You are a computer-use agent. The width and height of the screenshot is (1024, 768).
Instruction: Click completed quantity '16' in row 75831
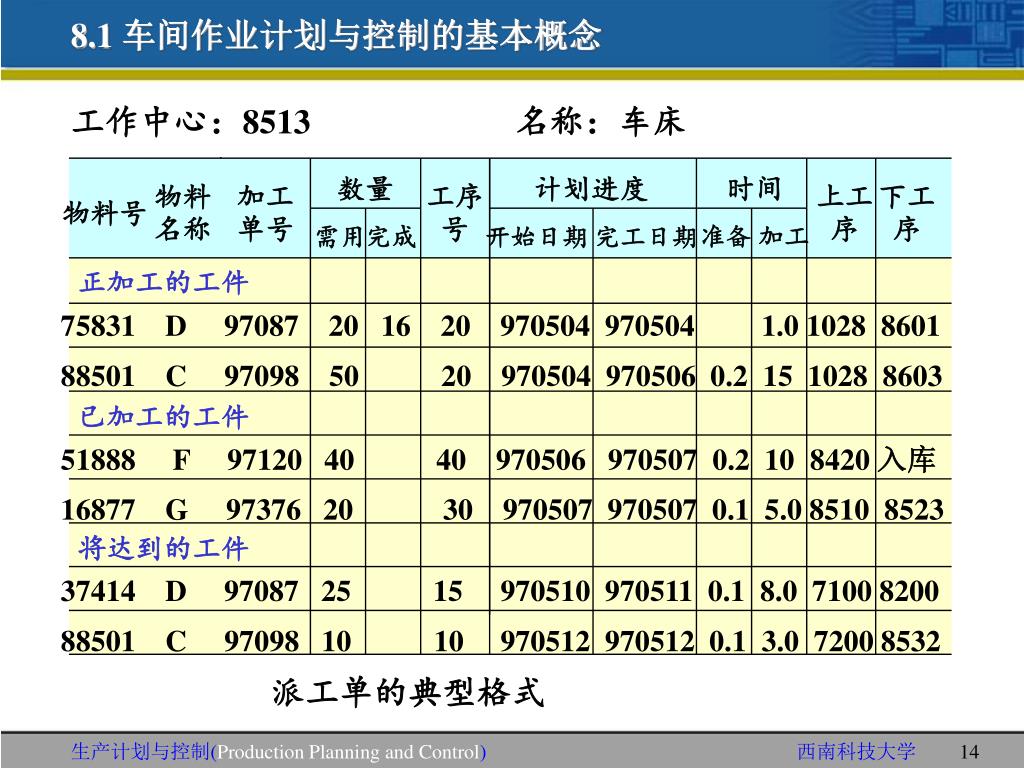tap(396, 326)
